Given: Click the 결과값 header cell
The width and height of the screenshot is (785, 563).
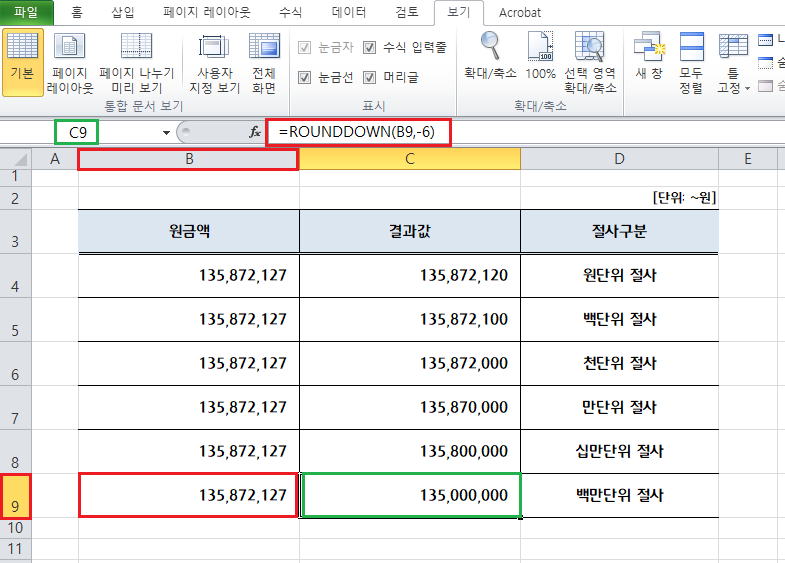Looking at the screenshot, I should coord(410,231).
